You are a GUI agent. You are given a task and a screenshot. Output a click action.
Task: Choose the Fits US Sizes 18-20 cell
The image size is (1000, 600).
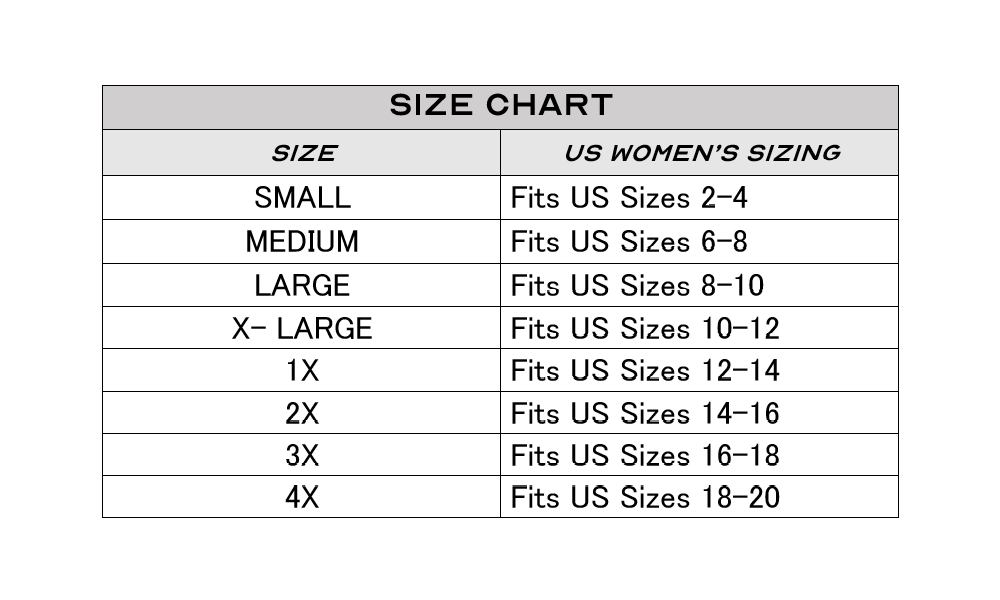700,497
